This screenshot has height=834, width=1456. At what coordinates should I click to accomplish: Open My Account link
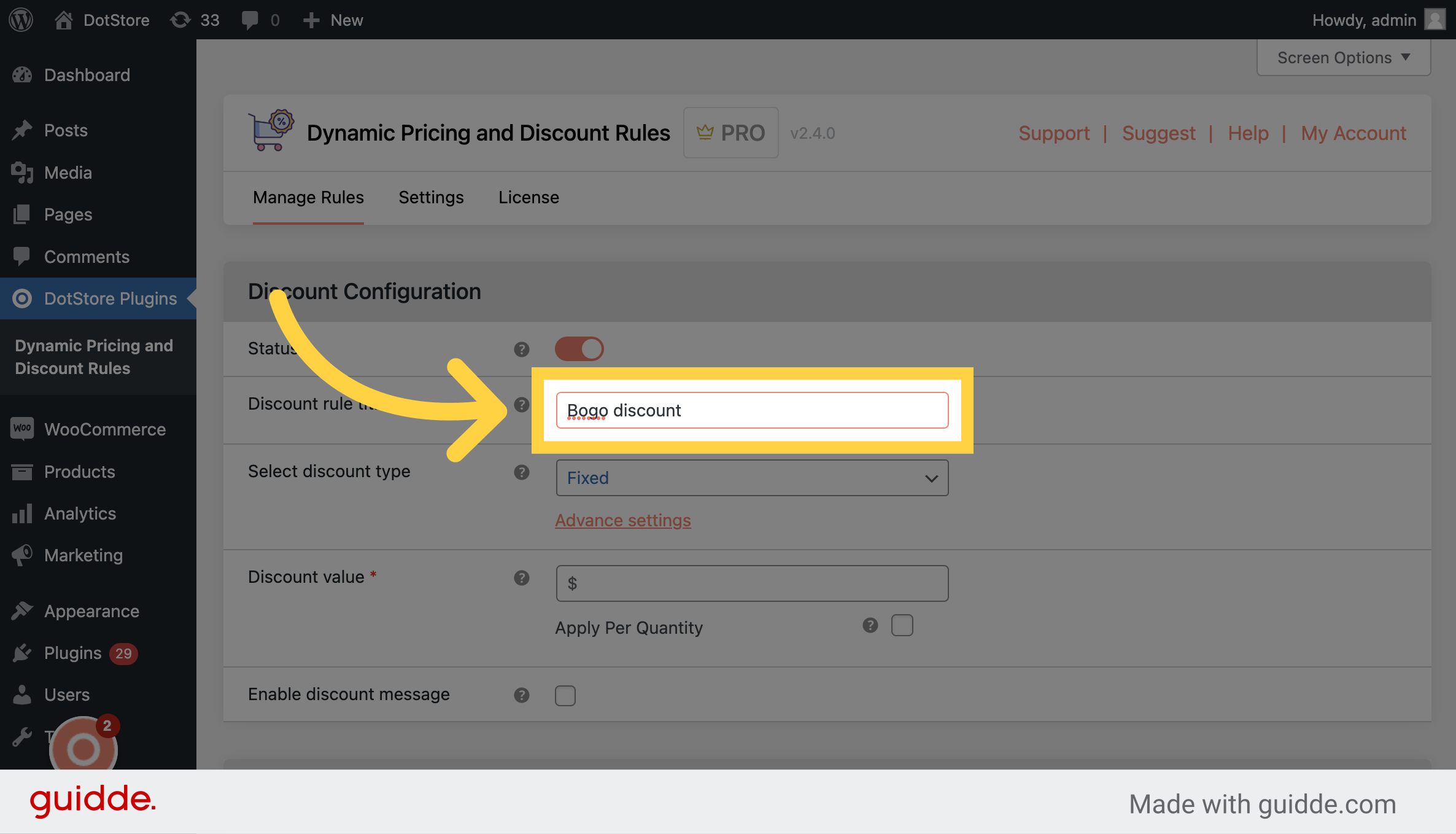point(1353,133)
